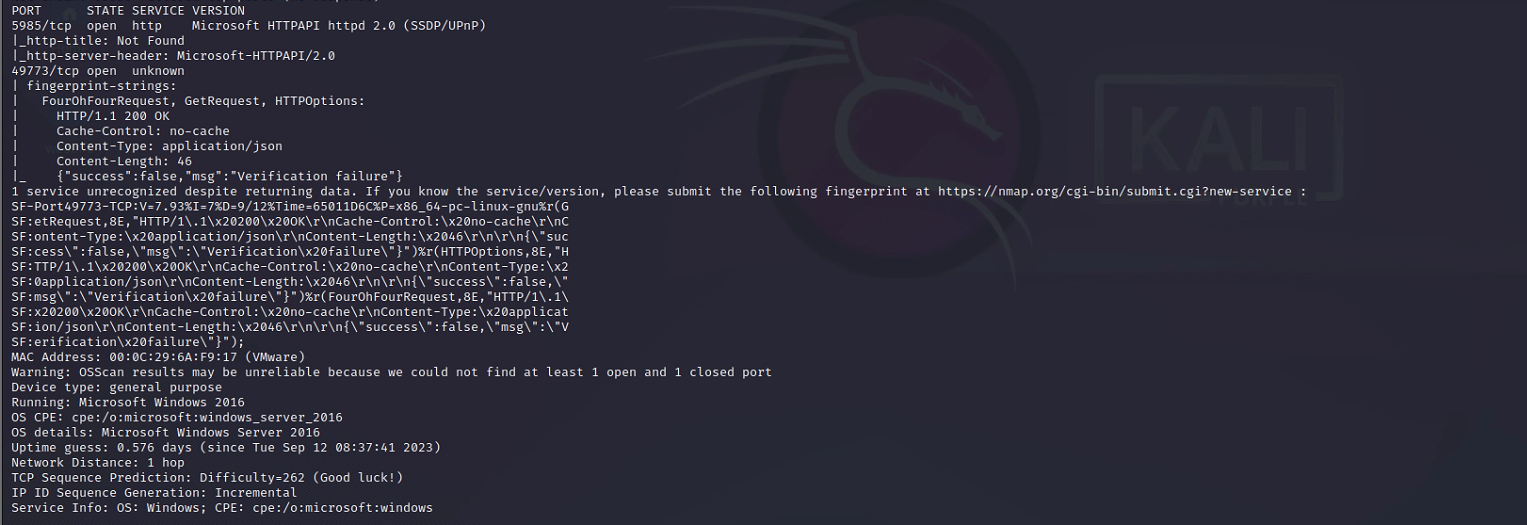The image size is (1527, 525).
Task: Click the 5985/tcp open http line
Action: tap(249, 25)
